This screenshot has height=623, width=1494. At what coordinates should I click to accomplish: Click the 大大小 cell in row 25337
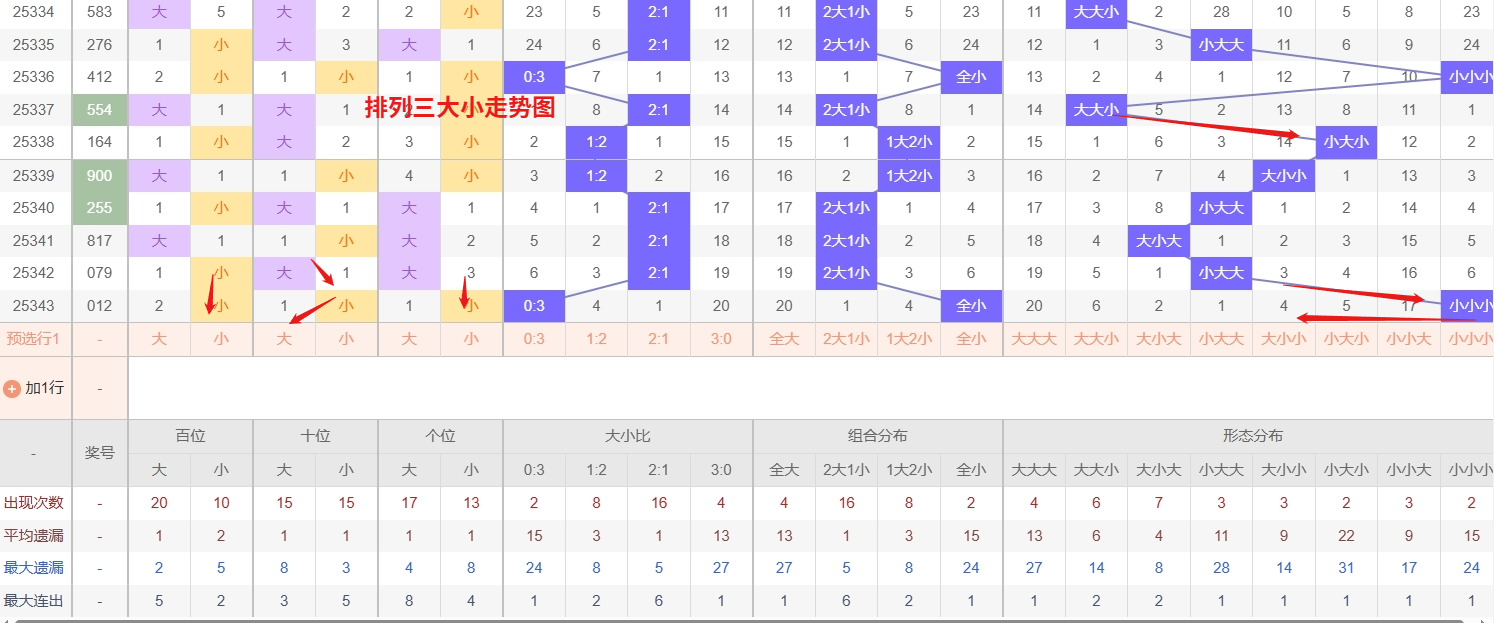pyautogui.click(x=1096, y=110)
